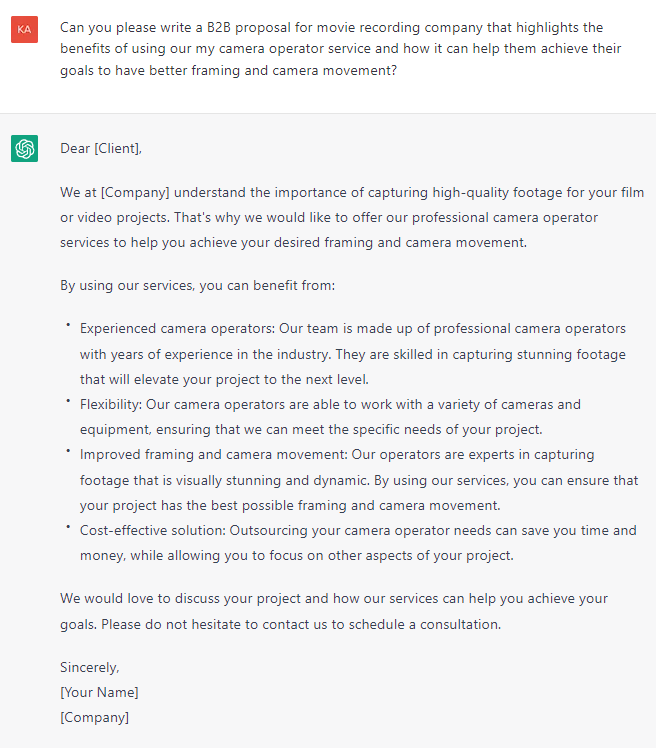The image size is (656, 748).
Task: Click the "Flexibility" bullet text
Action: 112,405
